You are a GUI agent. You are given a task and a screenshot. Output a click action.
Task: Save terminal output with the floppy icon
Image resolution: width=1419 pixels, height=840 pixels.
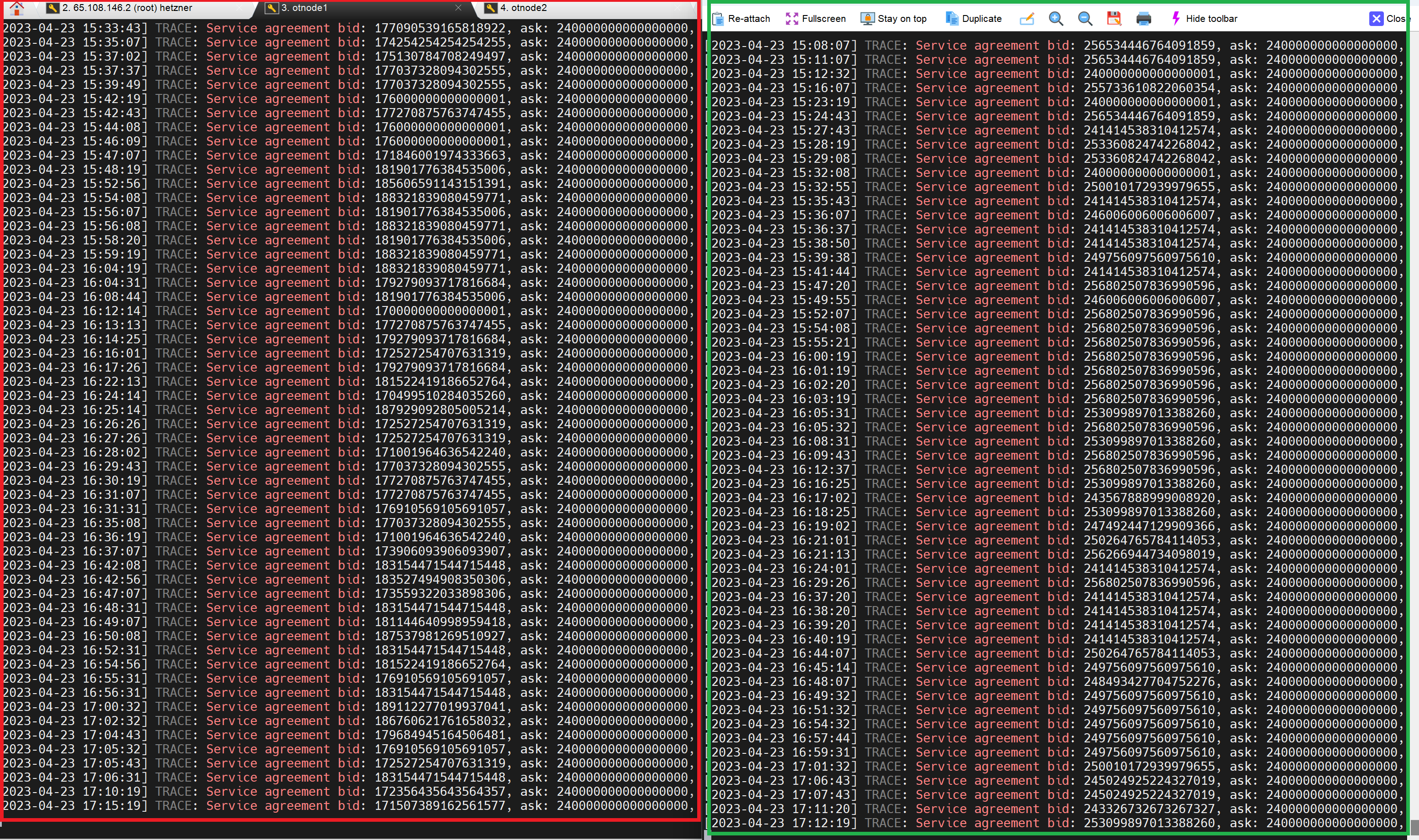click(x=1114, y=19)
